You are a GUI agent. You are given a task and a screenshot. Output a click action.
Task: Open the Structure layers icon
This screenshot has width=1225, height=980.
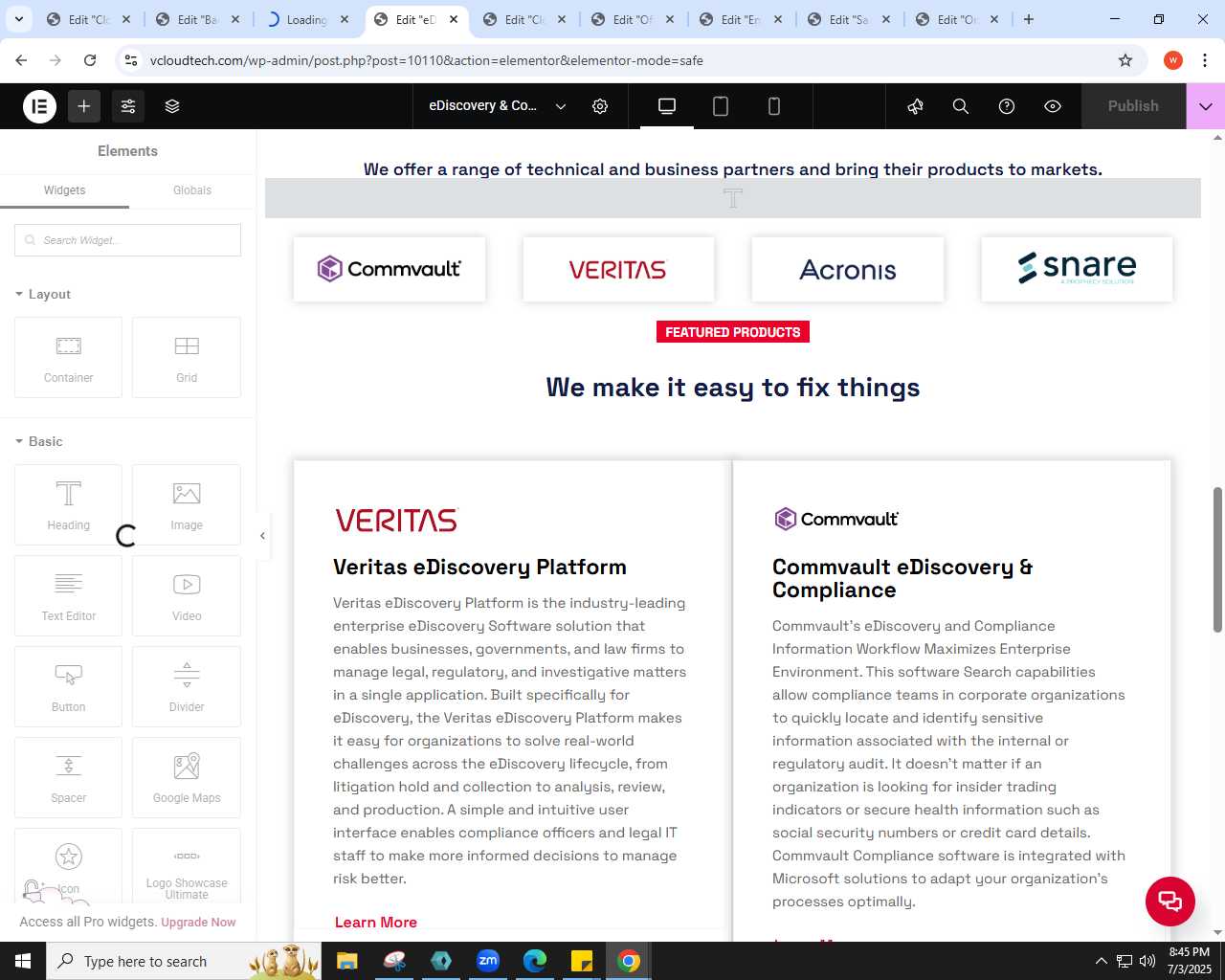tap(172, 106)
